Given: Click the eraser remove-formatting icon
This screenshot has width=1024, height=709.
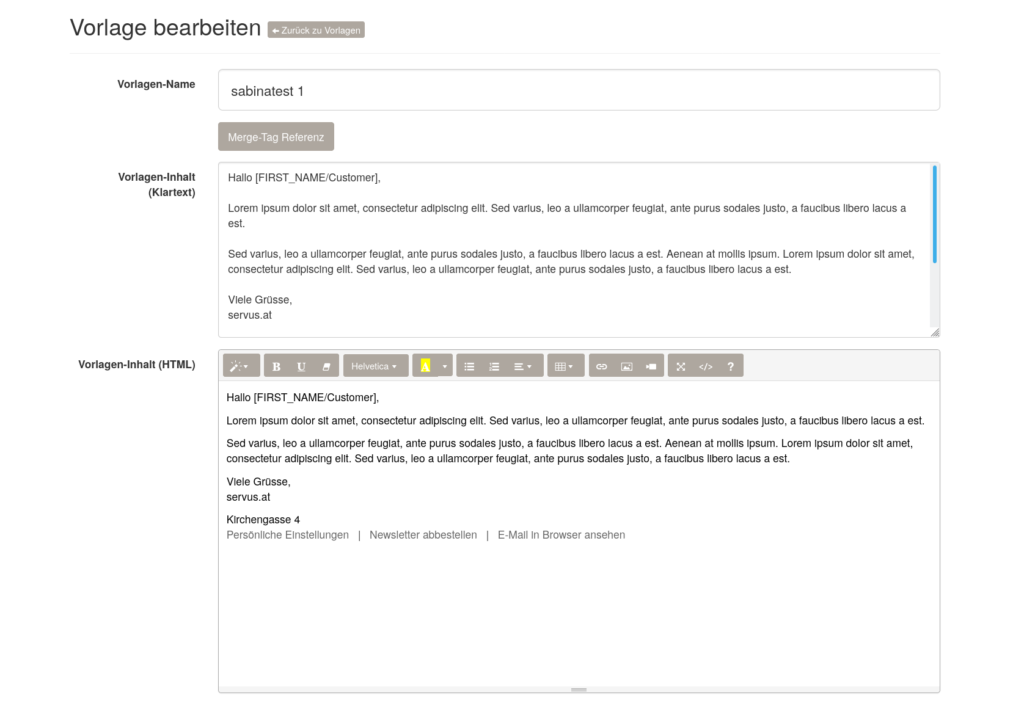Looking at the screenshot, I should 326,366.
